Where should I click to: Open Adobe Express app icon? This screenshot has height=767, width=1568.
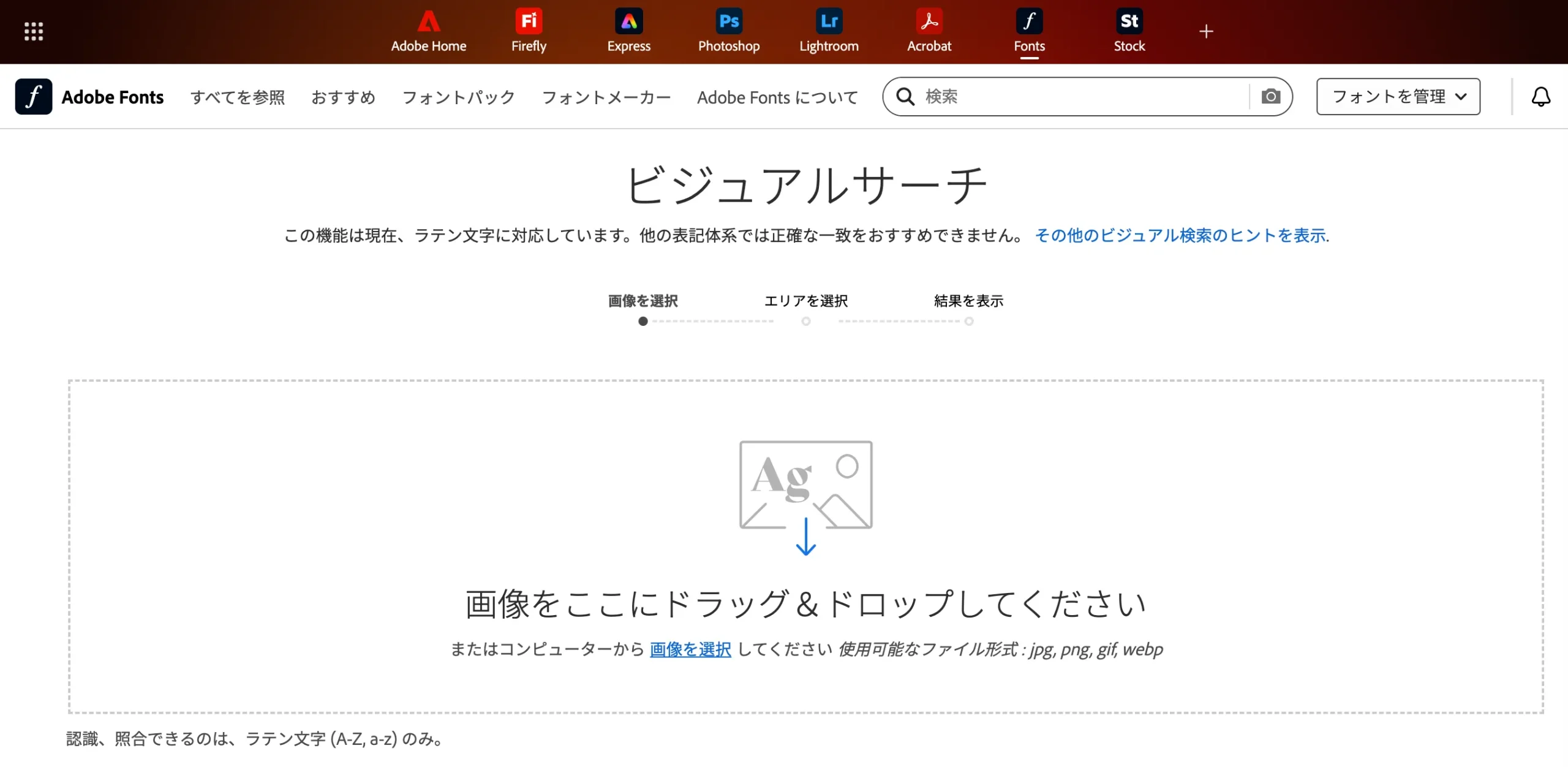[x=629, y=31]
